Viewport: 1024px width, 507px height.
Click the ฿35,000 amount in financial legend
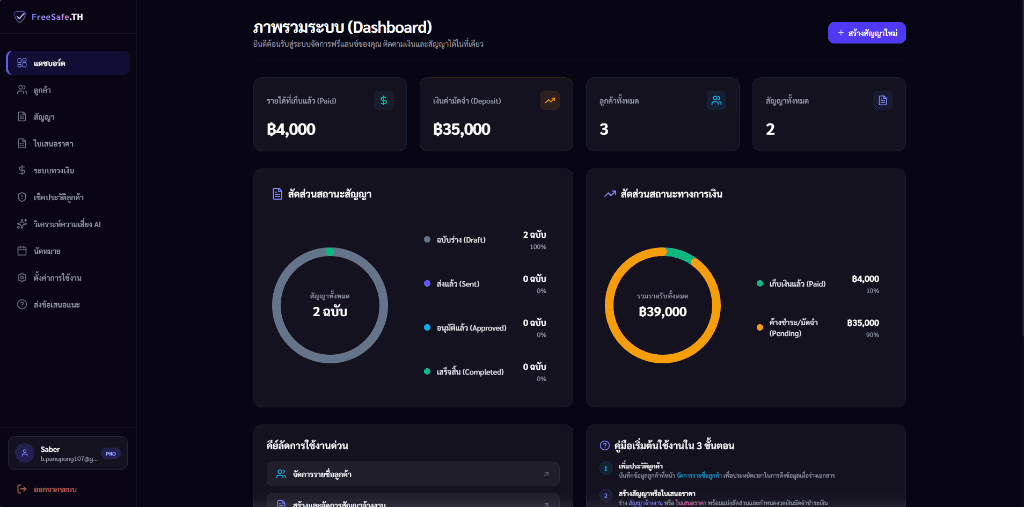[x=863, y=323]
